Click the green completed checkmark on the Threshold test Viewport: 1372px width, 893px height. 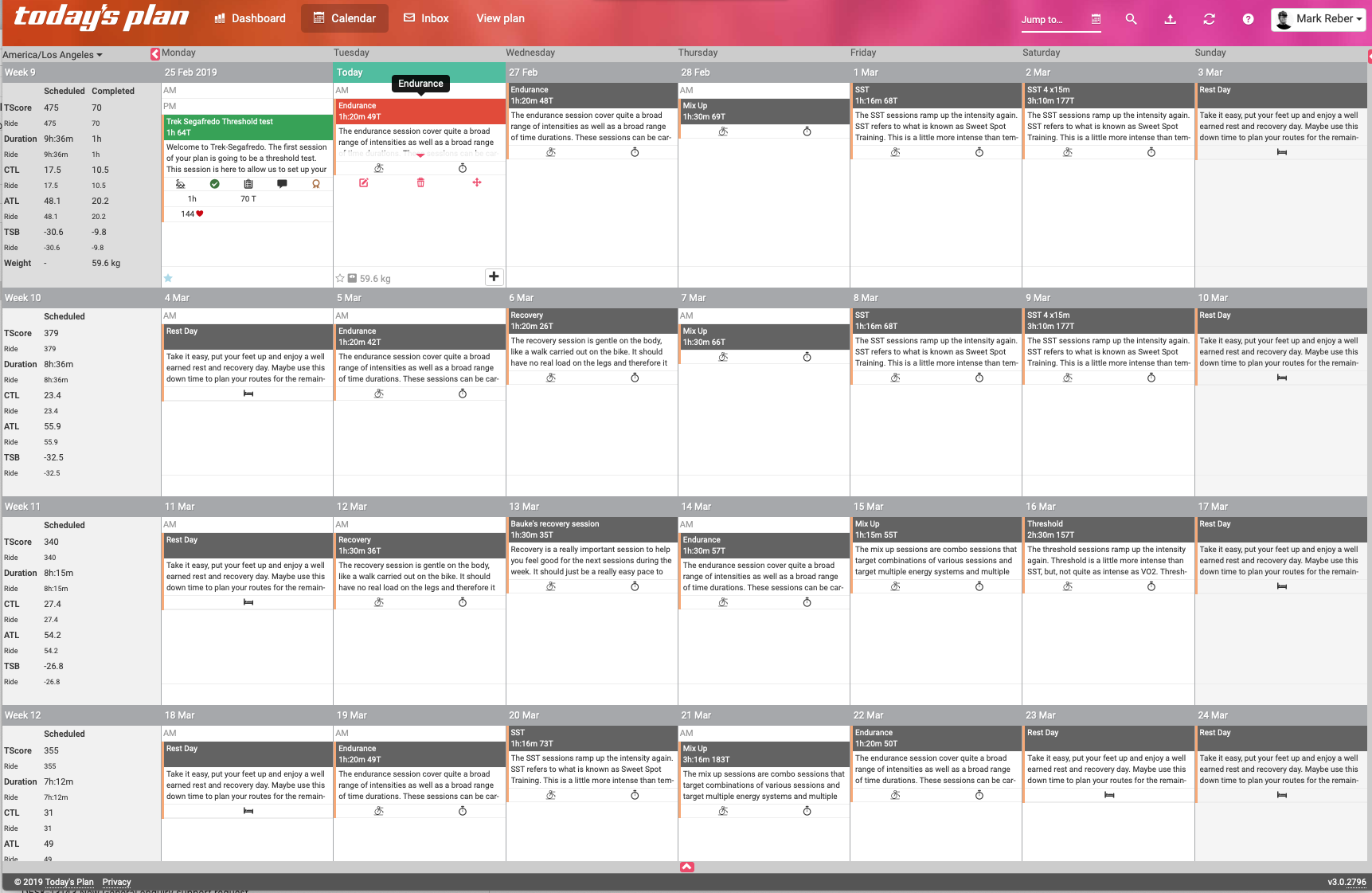(214, 184)
